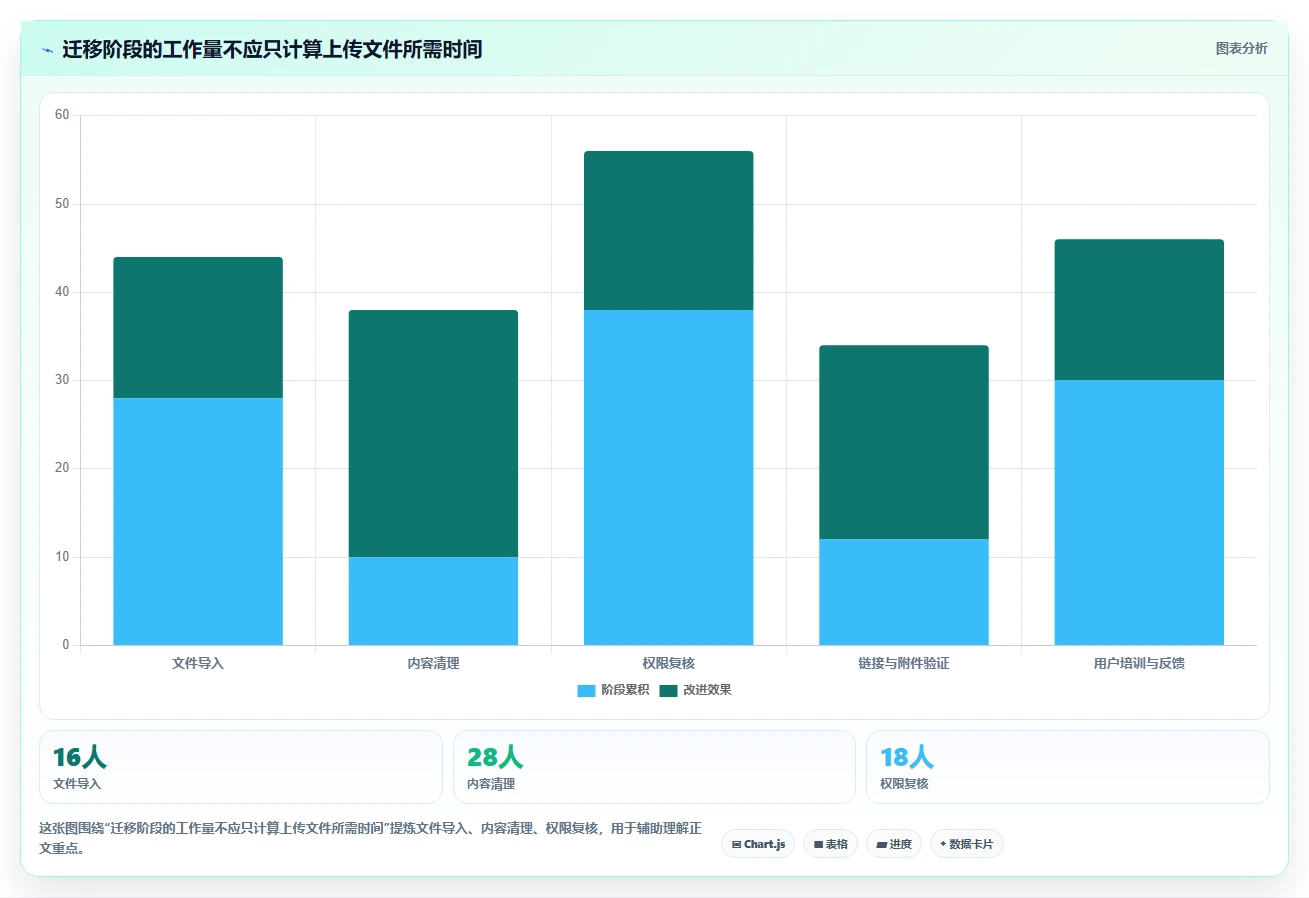
Task: Click the y-axis value 50
Action: coord(62,204)
